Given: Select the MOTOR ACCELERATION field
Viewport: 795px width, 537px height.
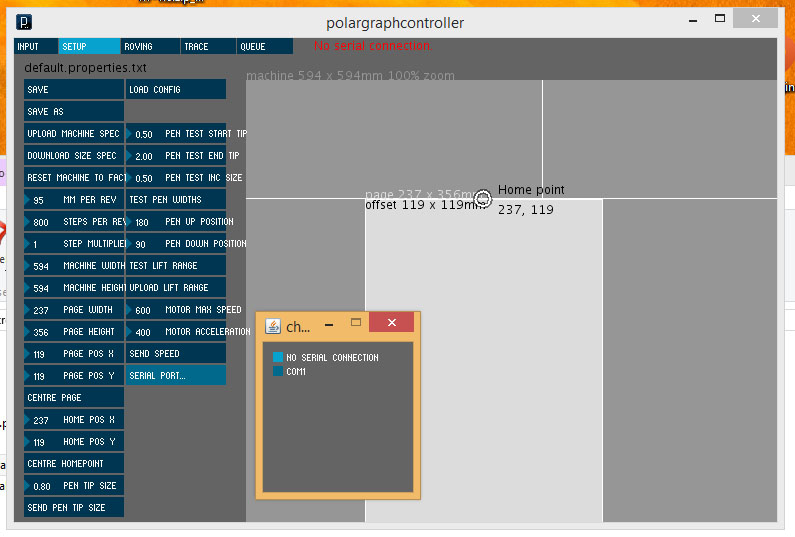Looking at the screenshot, I should click(x=176, y=332).
